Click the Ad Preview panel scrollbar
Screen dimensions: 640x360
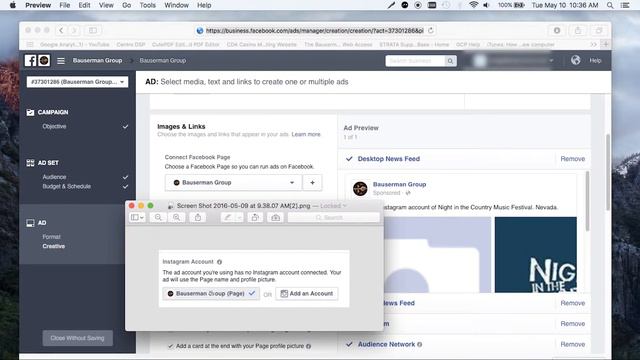point(587,201)
